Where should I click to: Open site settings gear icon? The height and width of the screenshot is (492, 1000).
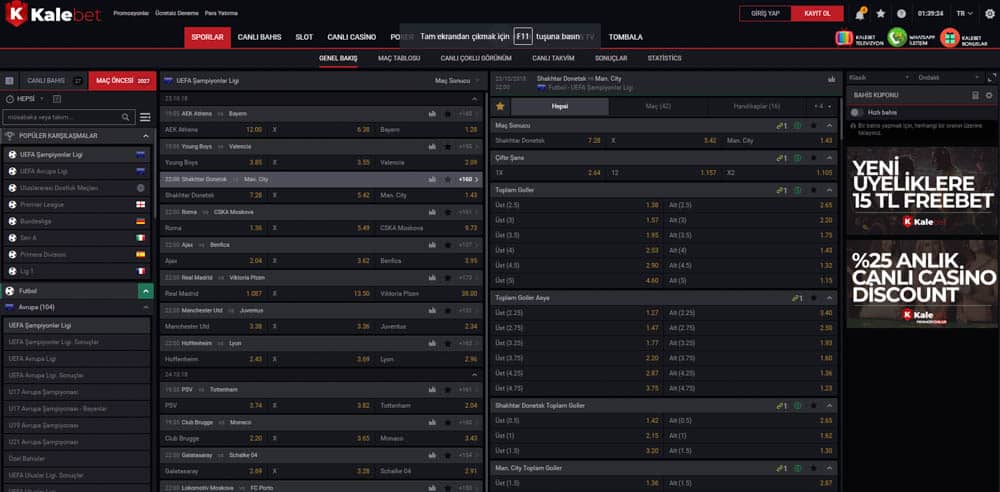(x=990, y=13)
